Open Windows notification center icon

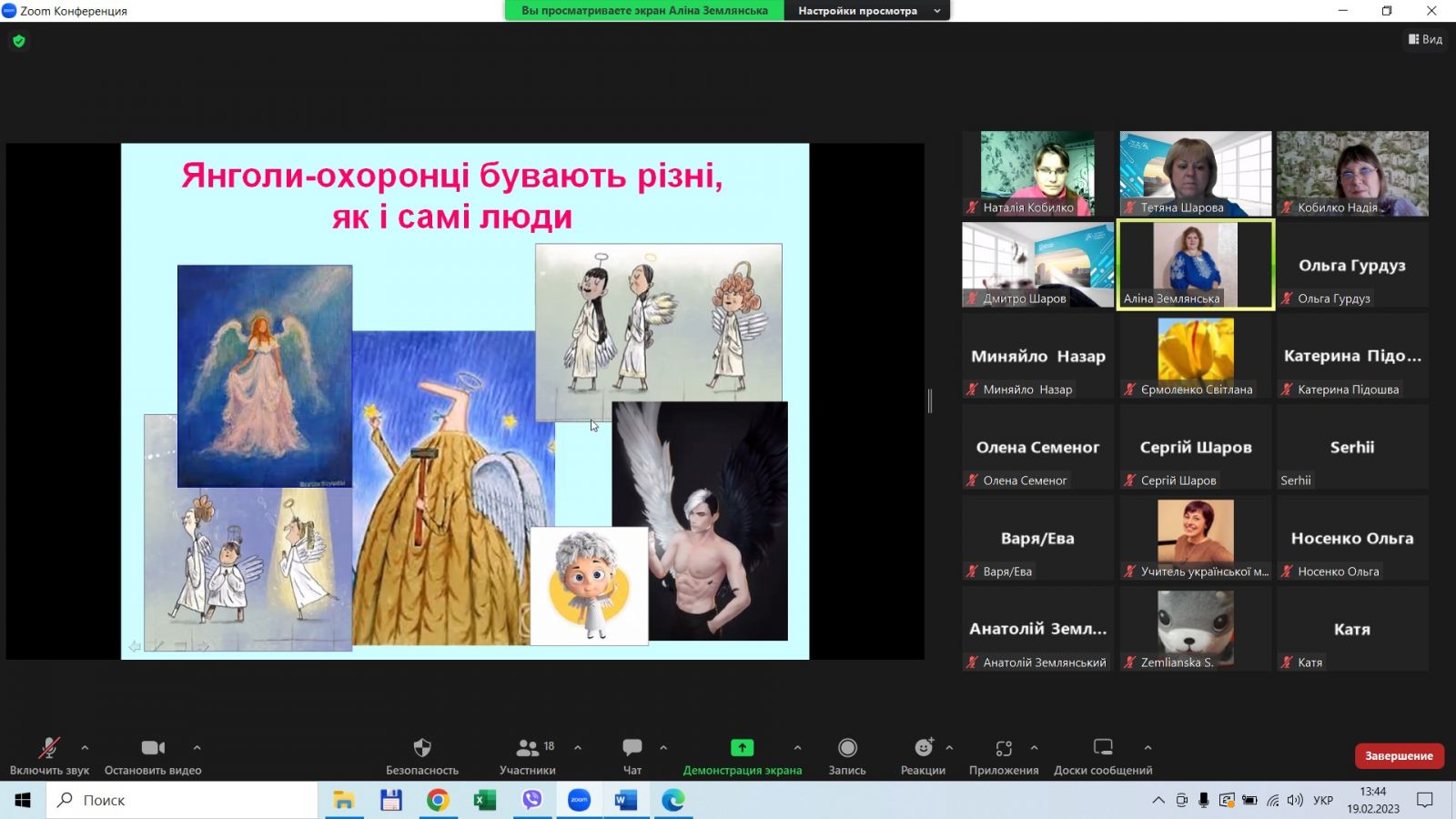1425,800
